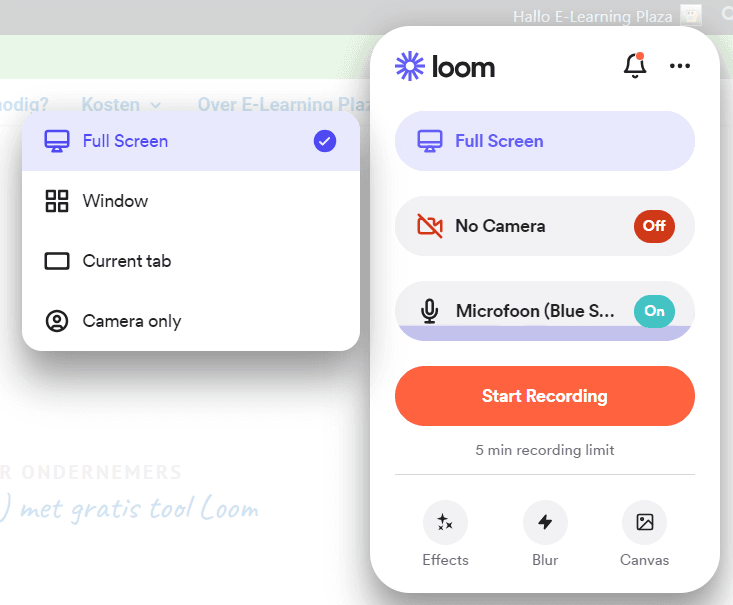
Task: Turn on the camera with Off toggle
Action: pyautogui.click(x=654, y=226)
